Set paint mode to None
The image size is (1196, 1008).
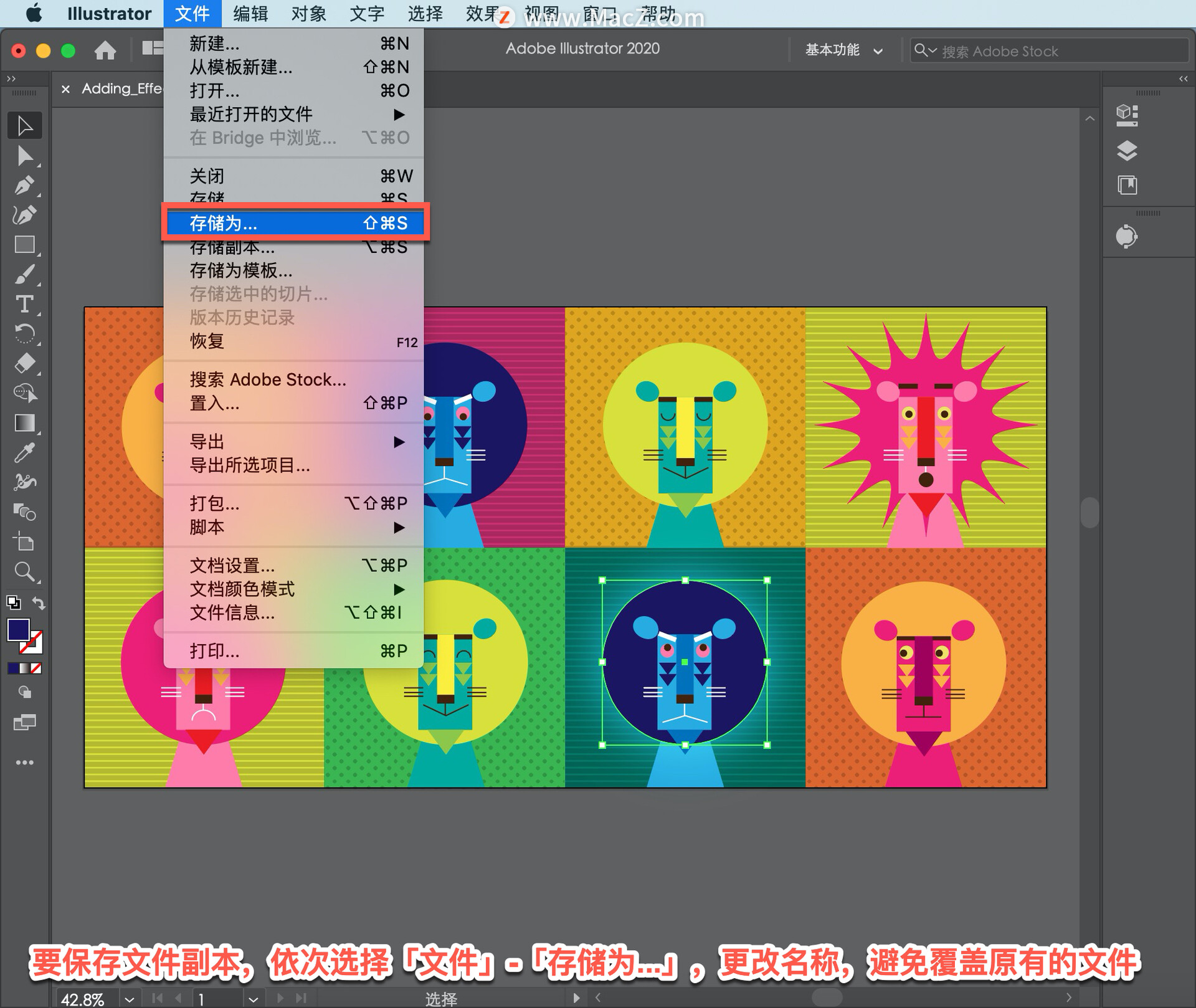37,668
